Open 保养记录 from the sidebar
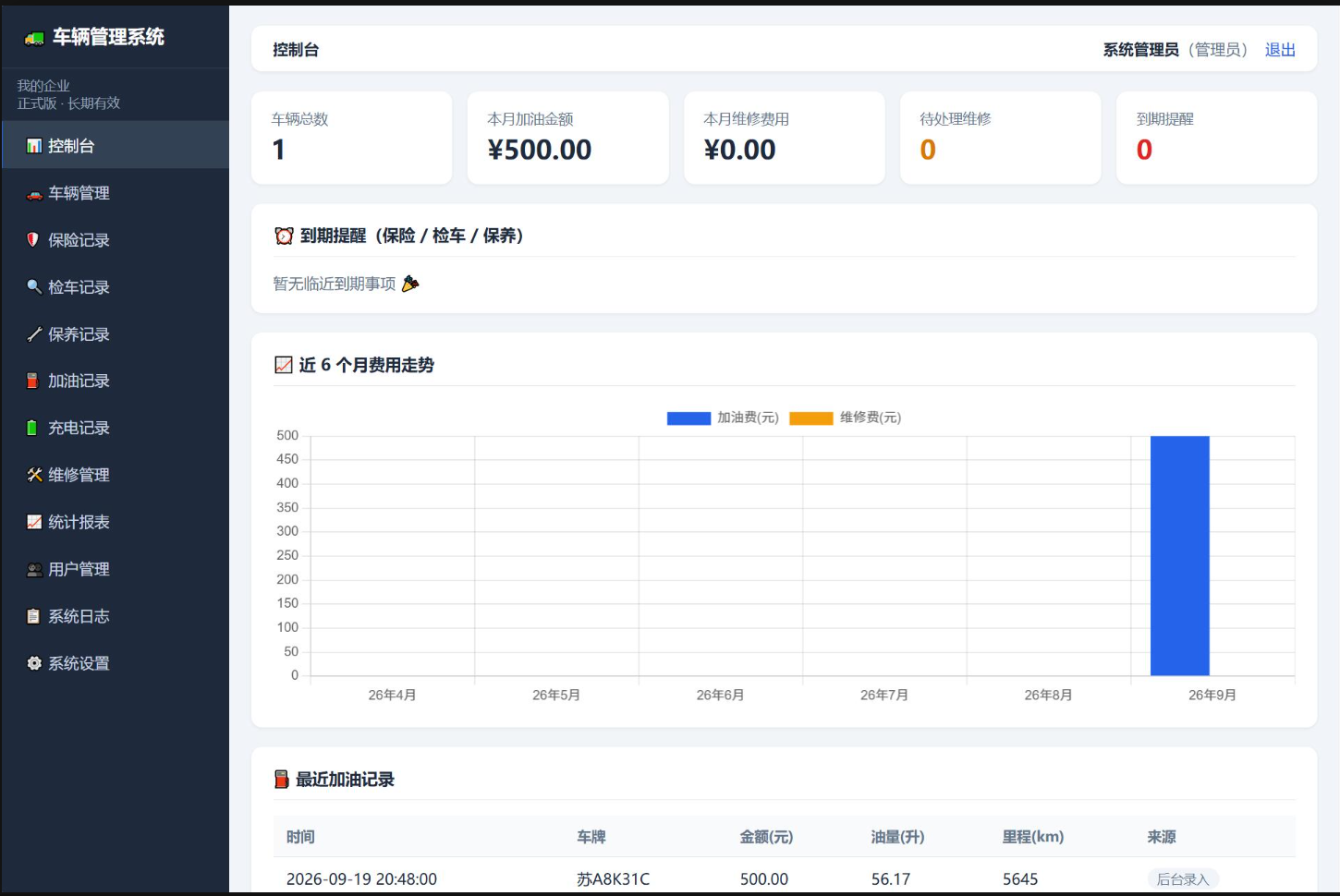1340x896 pixels. coord(116,334)
